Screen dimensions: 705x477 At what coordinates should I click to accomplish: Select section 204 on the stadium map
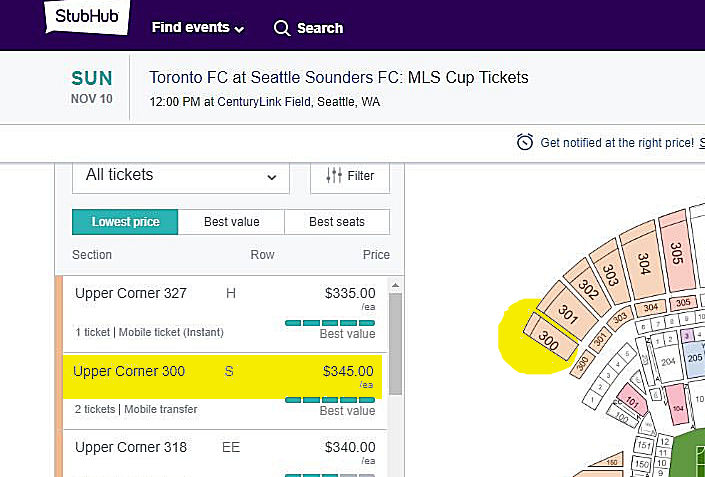point(668,361)
